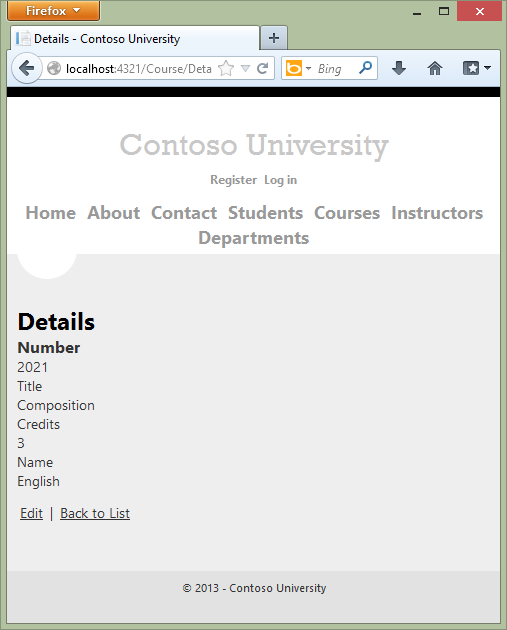Click the Composition title value

click(56, 405)
